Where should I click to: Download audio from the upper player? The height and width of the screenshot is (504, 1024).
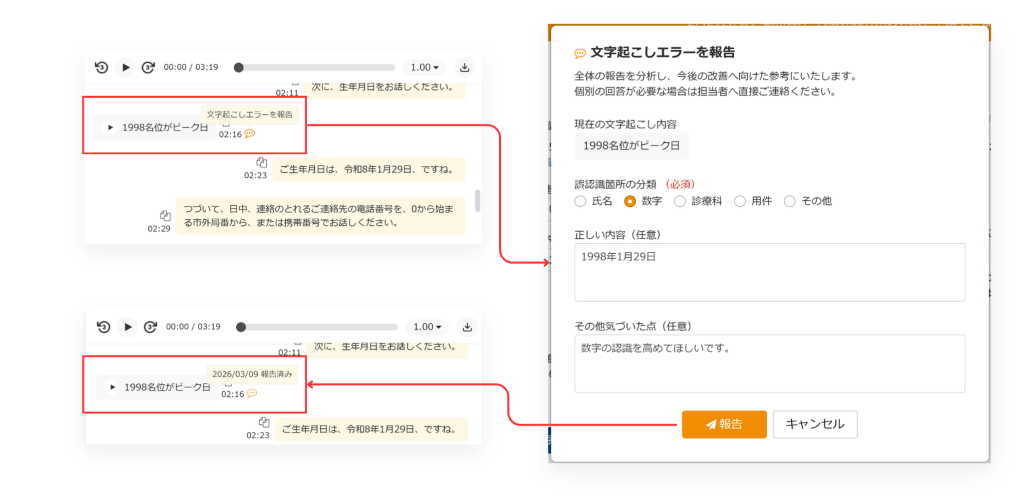[x=465, y=67]
